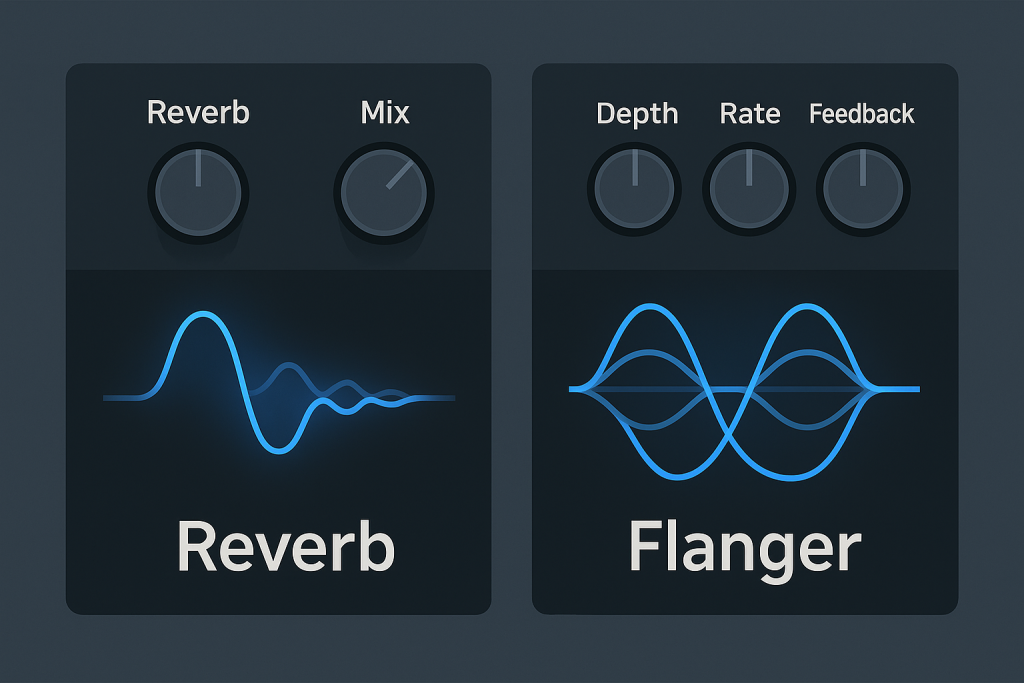Click the deep trough of the reverb waveform
Viewport: 1024px width, 683px height.
(x=279, y=451)
